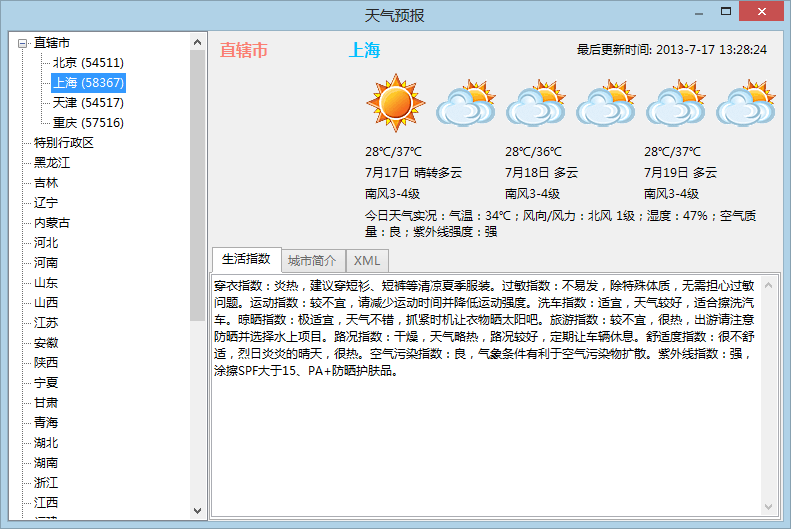This screenshot has width=791, height=529.
Task: Select the 黑龙江 province entry
Action: (51, 163)
